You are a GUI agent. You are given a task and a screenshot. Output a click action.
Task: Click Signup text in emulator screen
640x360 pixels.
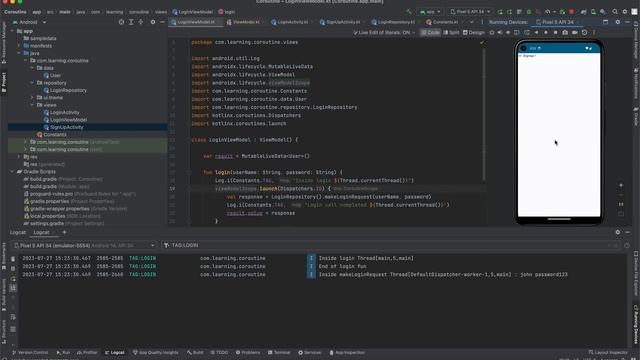(x=529, y=56)
